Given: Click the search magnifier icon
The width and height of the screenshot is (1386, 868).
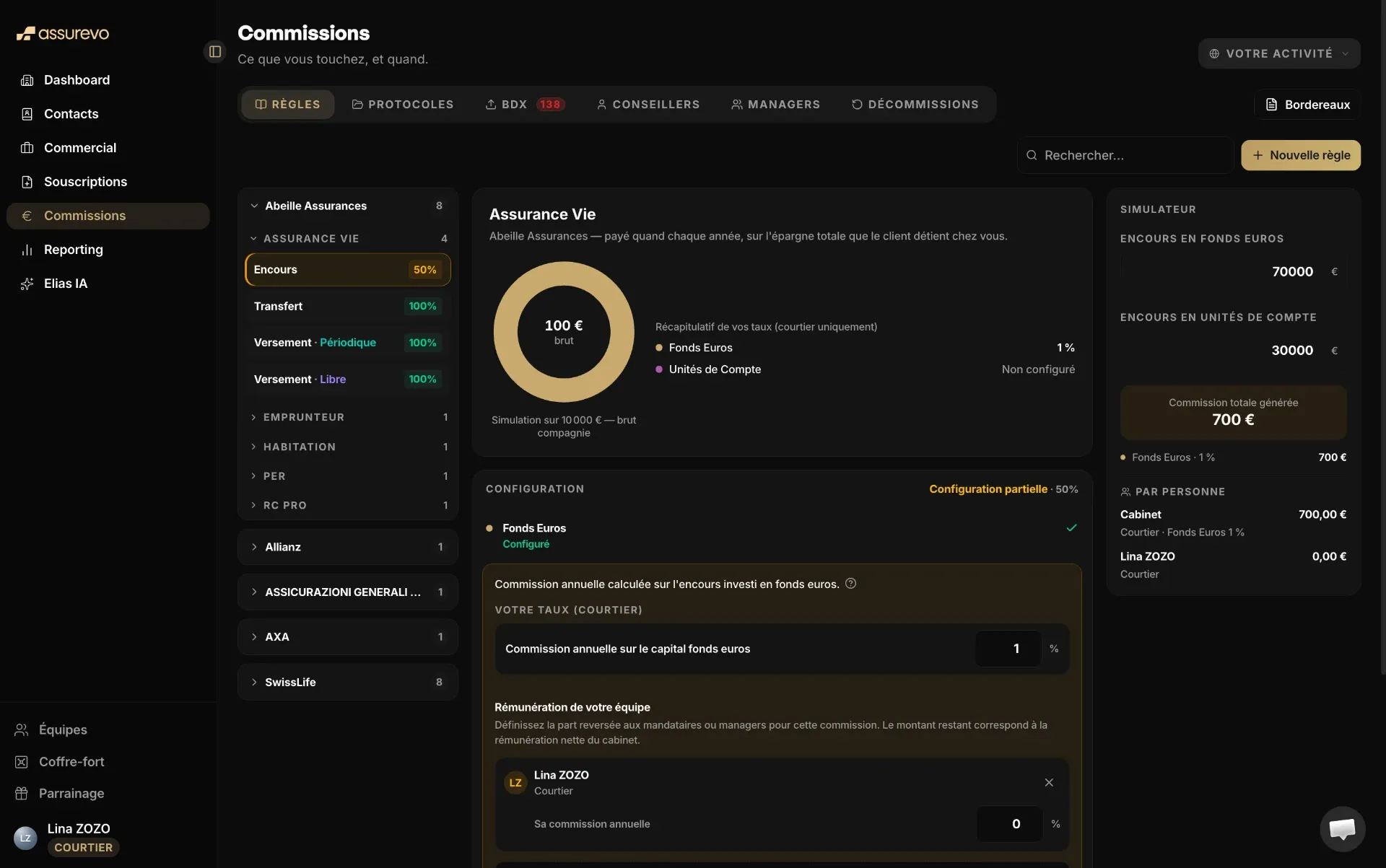Looking at the screenshot, I should pyautogui.click(x=1032, y=155).
